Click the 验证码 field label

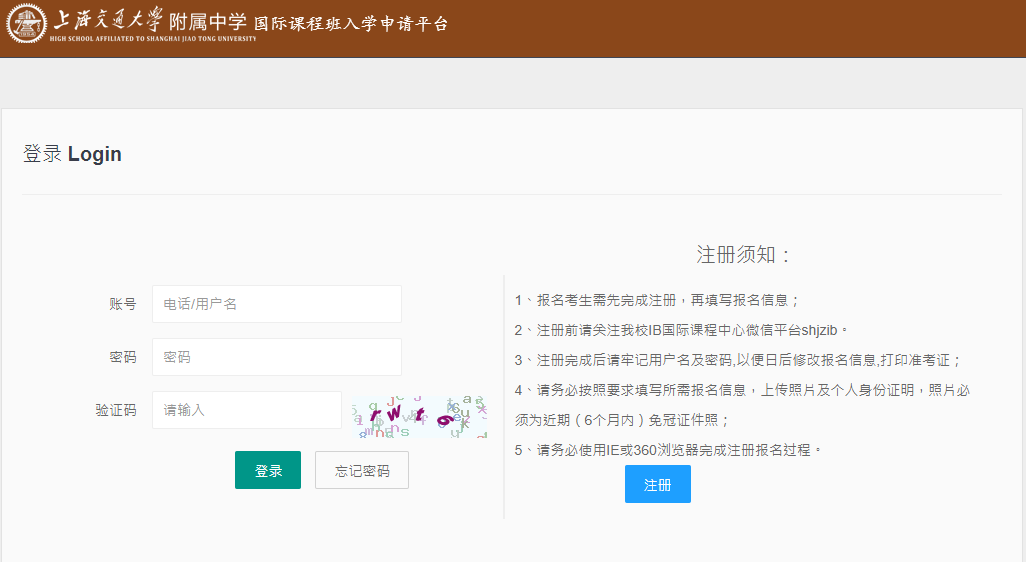click(116, 410)
